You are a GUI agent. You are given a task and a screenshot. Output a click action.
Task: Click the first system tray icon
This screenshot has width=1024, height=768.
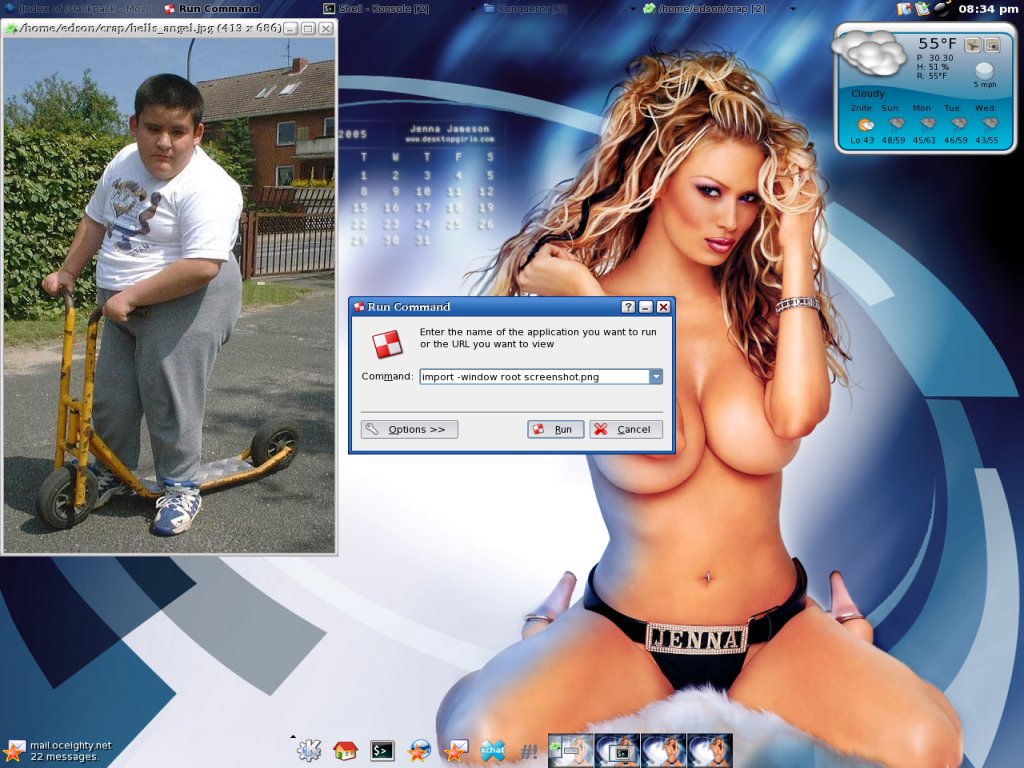[x=904, y=8]
